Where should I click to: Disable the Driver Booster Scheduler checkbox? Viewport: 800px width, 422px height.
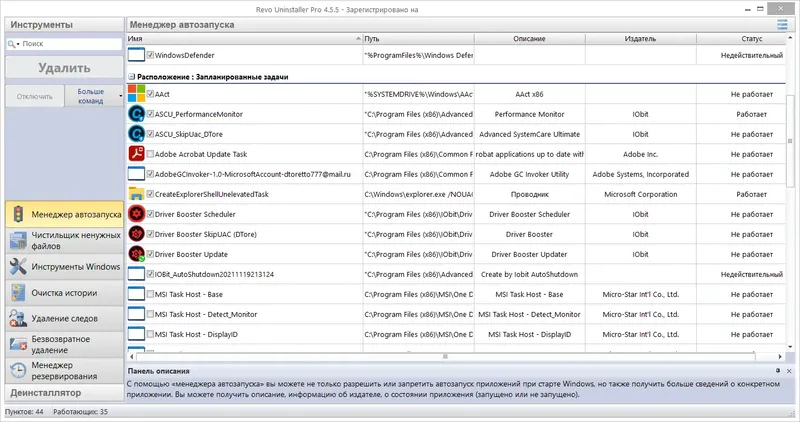click(x=150, y=214)
